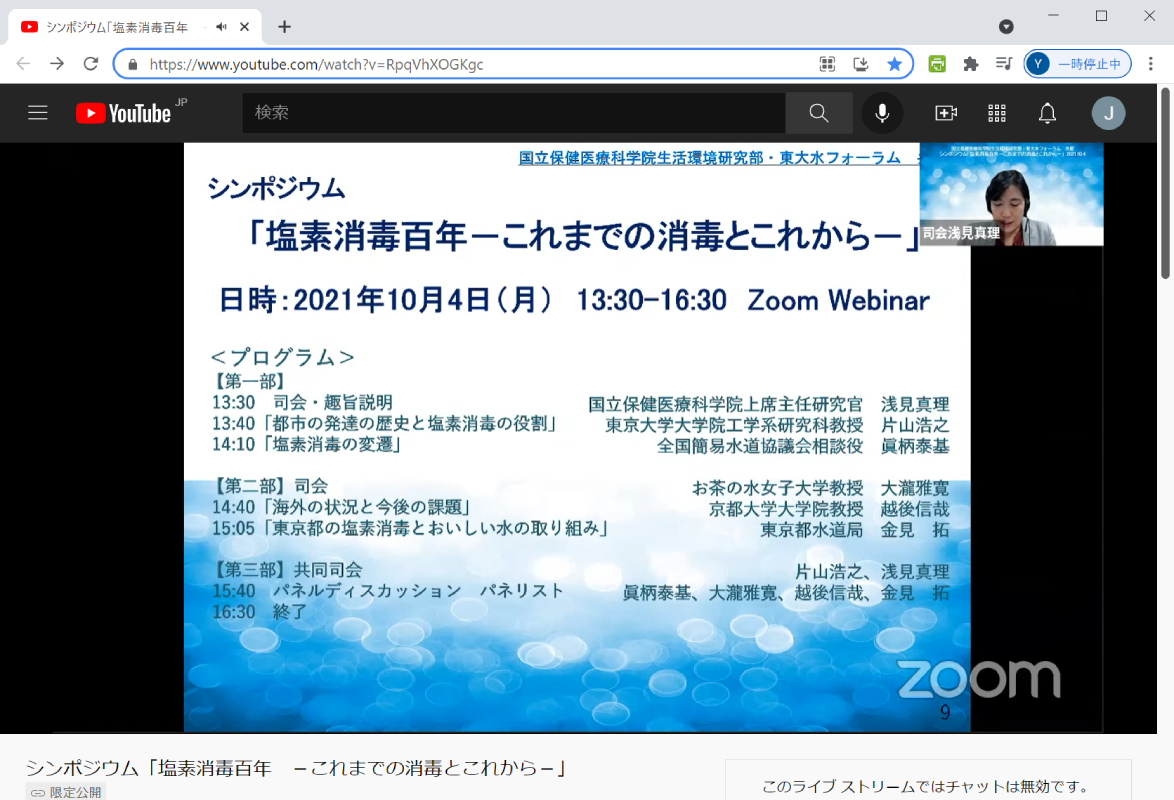Screen dimensions: 1174x800
Task: Start voice search with the microphone
Action: 882,113
